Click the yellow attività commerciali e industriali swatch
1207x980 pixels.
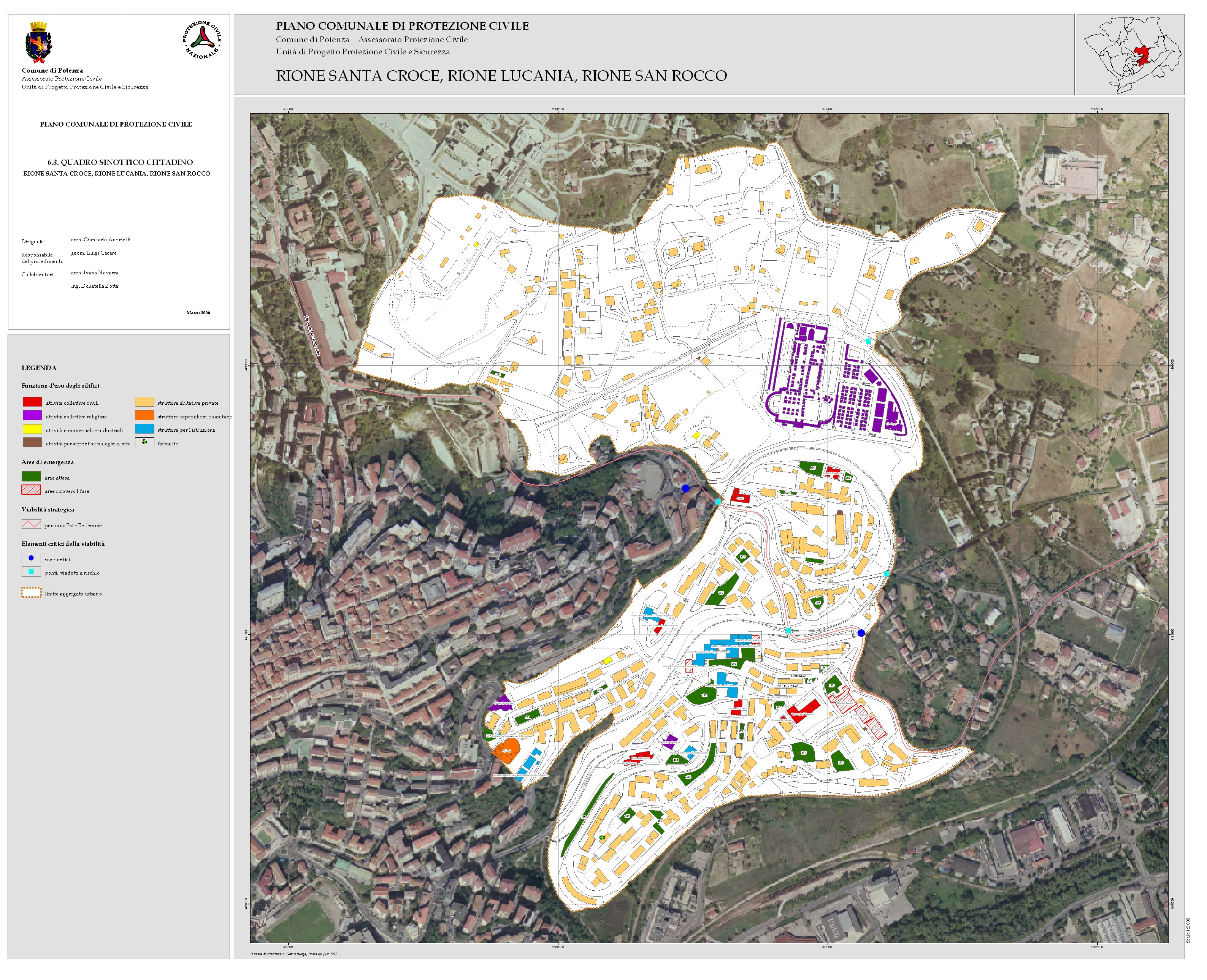pyautogui.click(x=32, y=429)
